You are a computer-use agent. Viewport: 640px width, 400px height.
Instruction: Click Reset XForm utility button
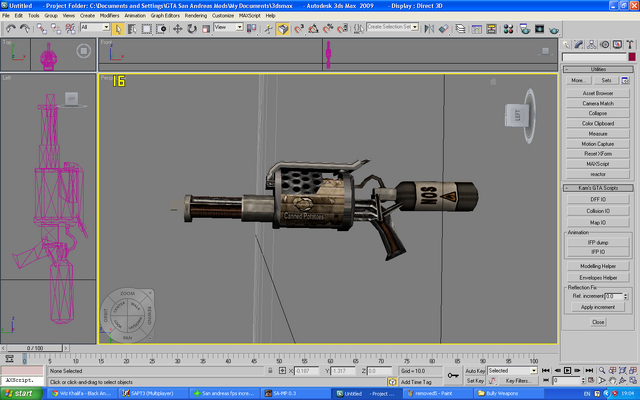(x=598, y=153)
